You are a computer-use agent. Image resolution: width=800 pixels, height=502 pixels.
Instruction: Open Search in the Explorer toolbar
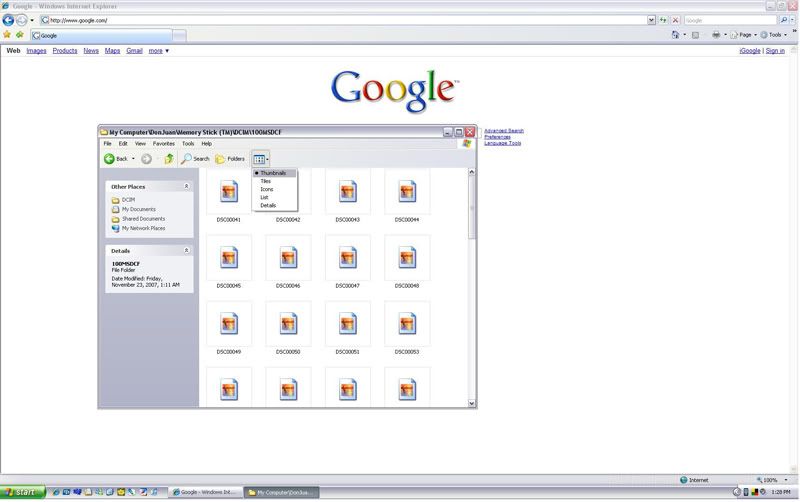point(195,159)
